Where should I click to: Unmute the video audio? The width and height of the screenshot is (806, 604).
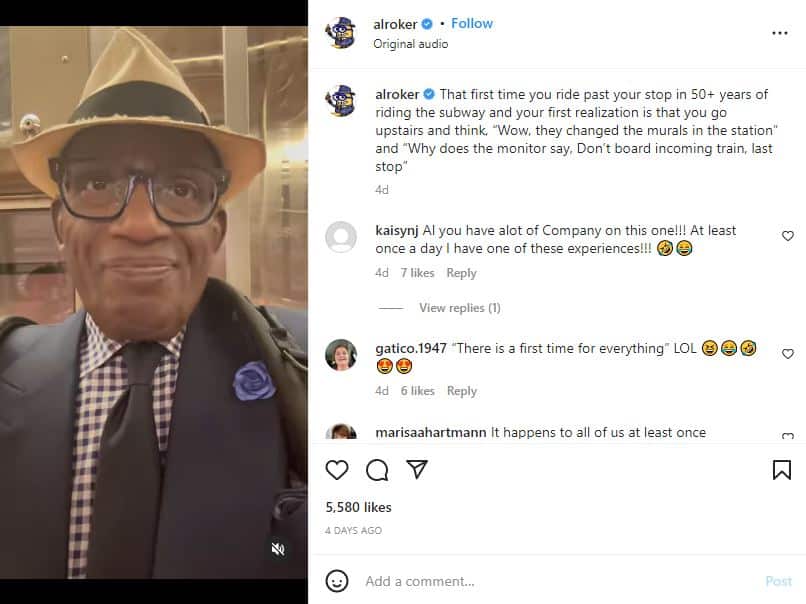coord(278,548)
